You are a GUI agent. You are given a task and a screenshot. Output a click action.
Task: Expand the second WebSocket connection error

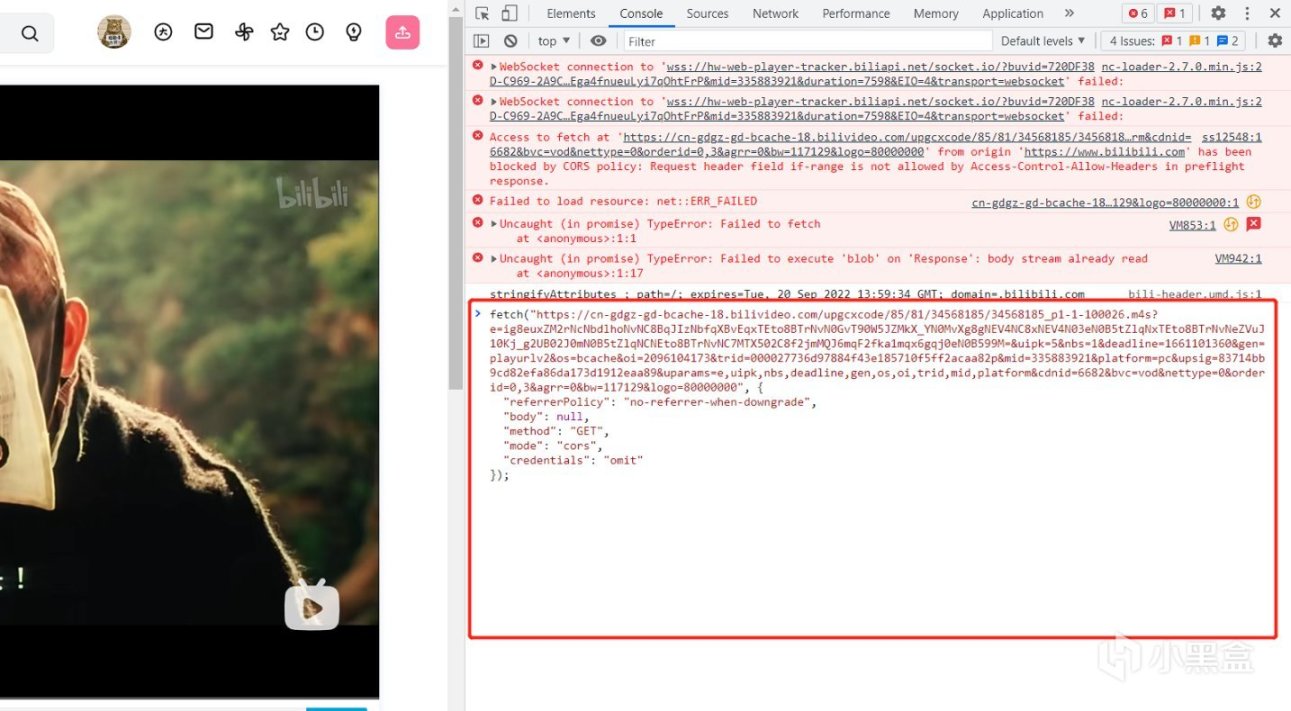(x=493, y=102)
